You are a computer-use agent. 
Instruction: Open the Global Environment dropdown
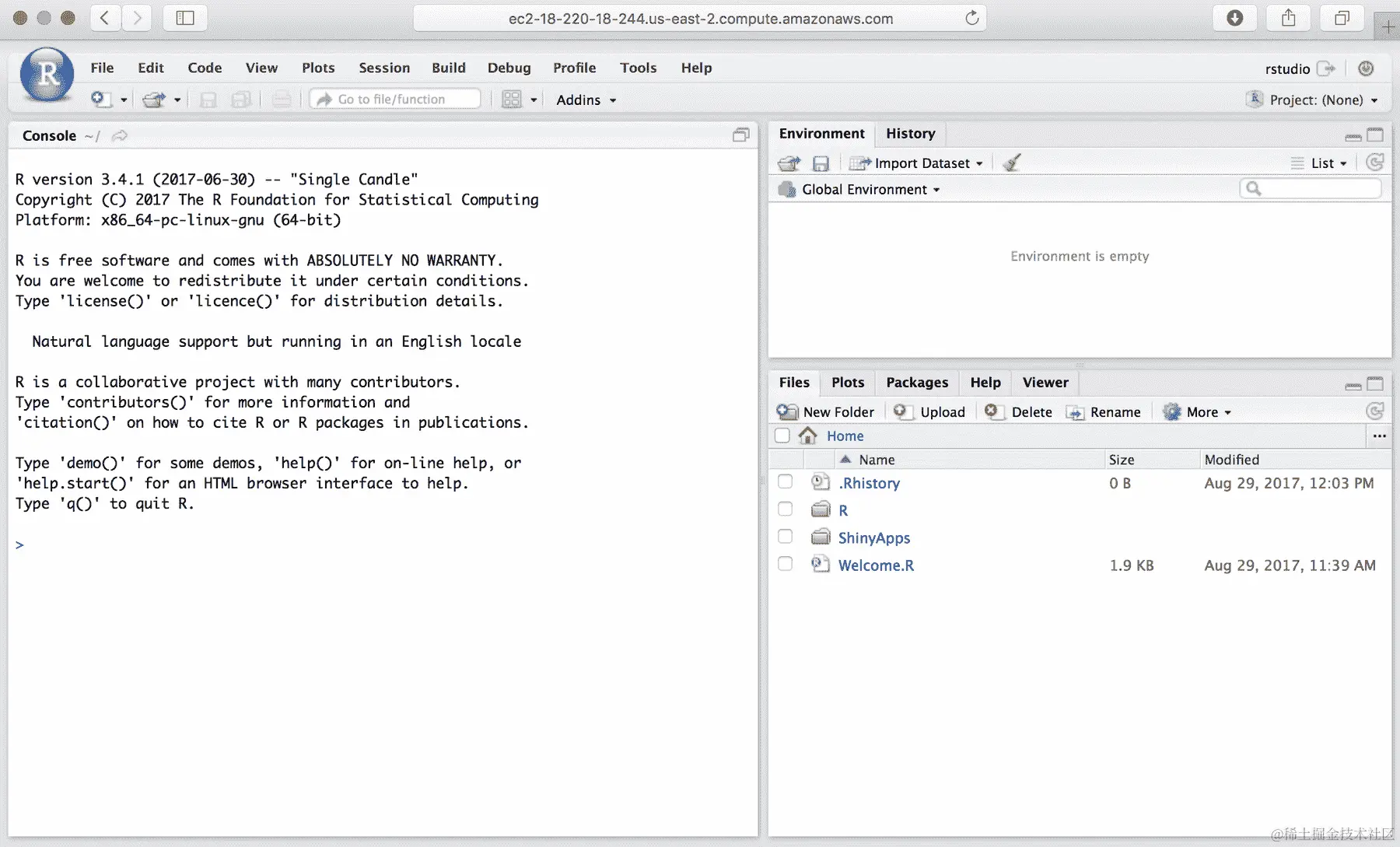[x=859, y=190]
